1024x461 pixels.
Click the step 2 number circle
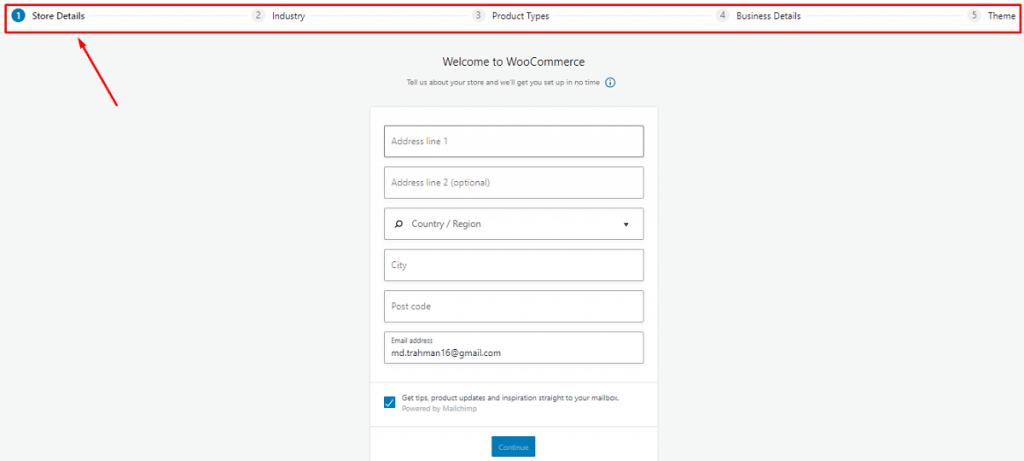[259, 16]
